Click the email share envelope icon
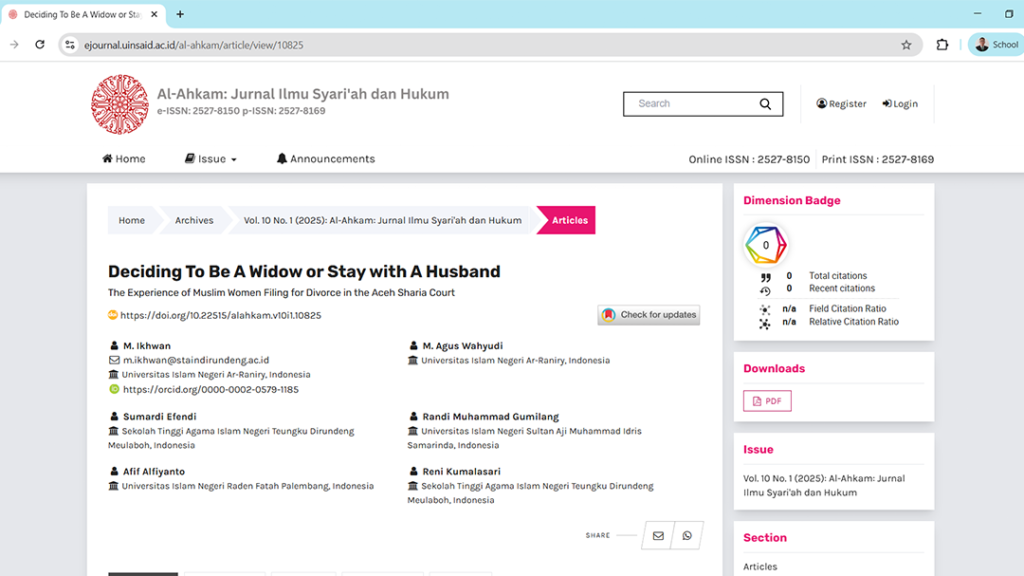Image resolution: width=1024 pixels, height=576 pixels. [x=658, y=536]
